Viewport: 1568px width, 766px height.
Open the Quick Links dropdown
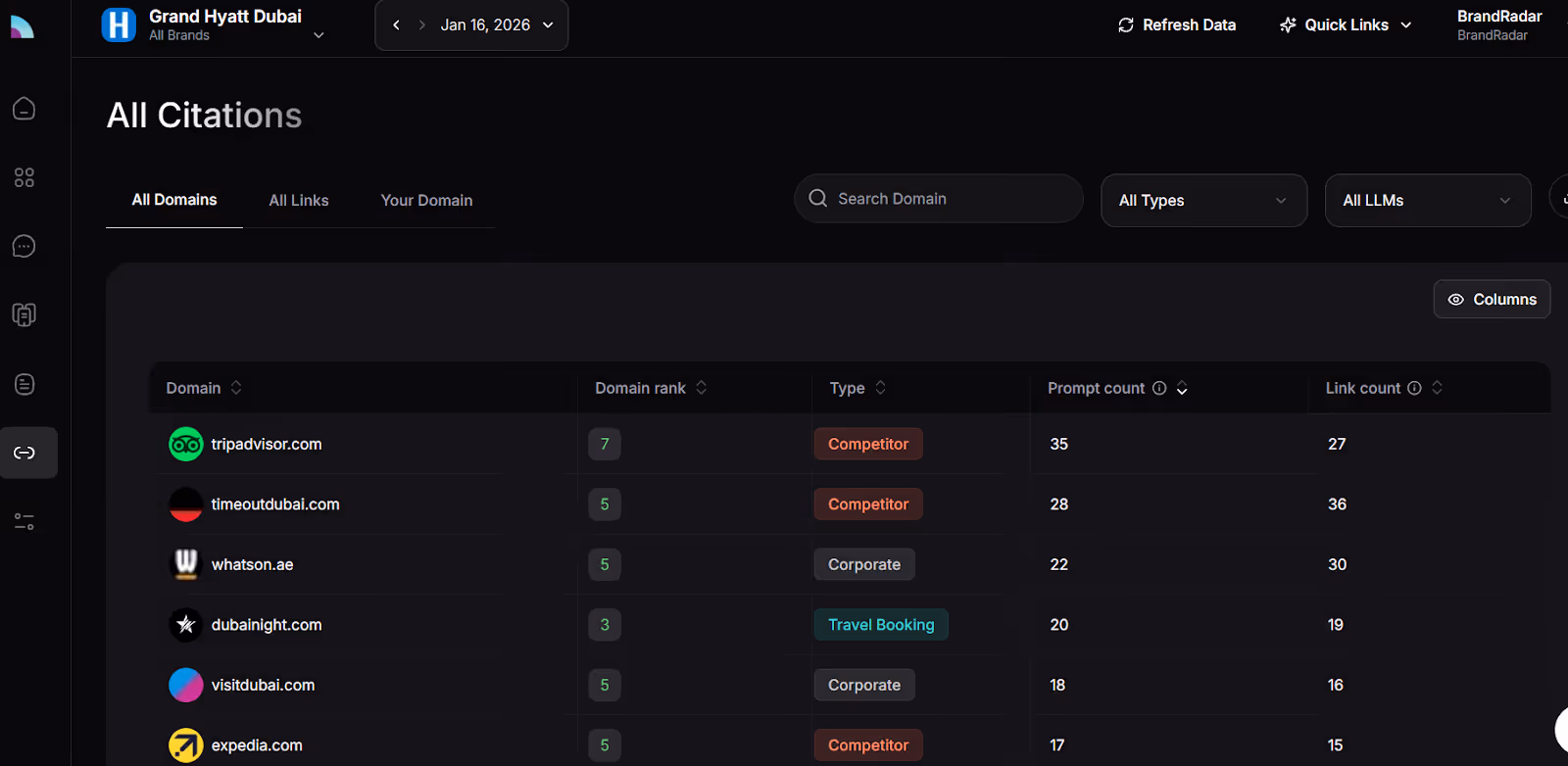(x=1346, y=25)
